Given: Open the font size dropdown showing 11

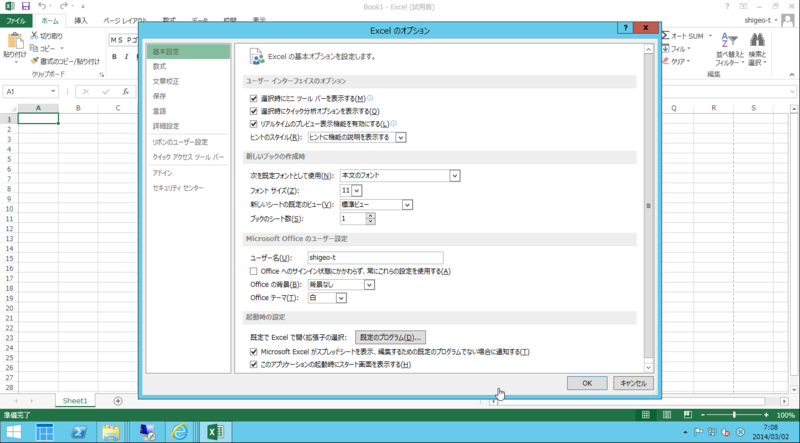Looking at the screenshot, I should pyautogui.click(x=357, y=190).
